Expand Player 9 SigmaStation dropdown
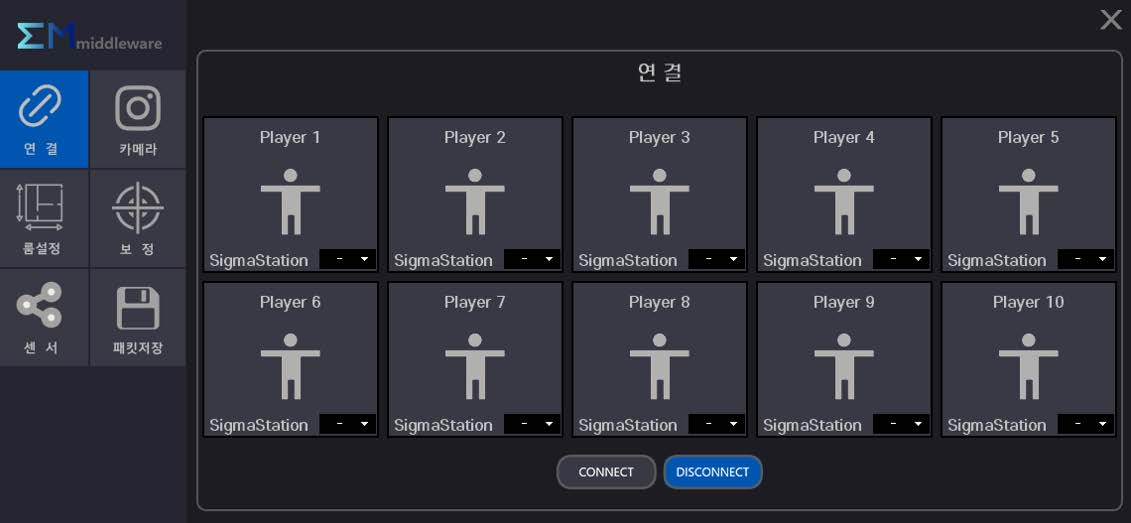 [902, 423]
